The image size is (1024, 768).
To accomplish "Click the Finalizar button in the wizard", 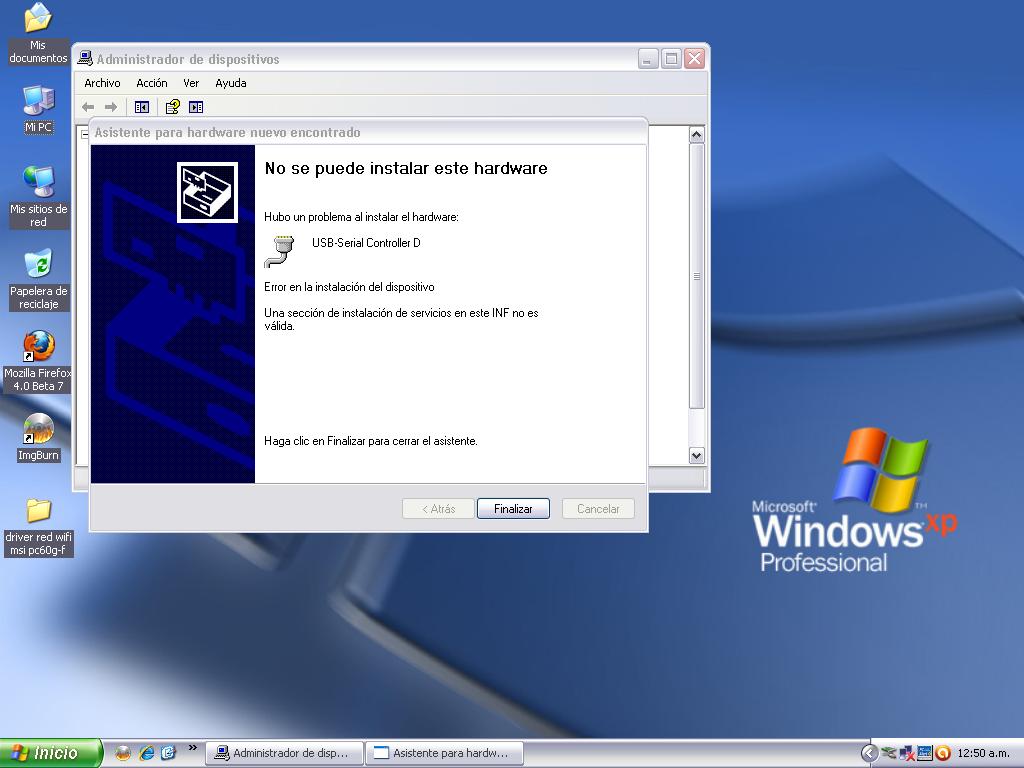I will pos(513,509).
